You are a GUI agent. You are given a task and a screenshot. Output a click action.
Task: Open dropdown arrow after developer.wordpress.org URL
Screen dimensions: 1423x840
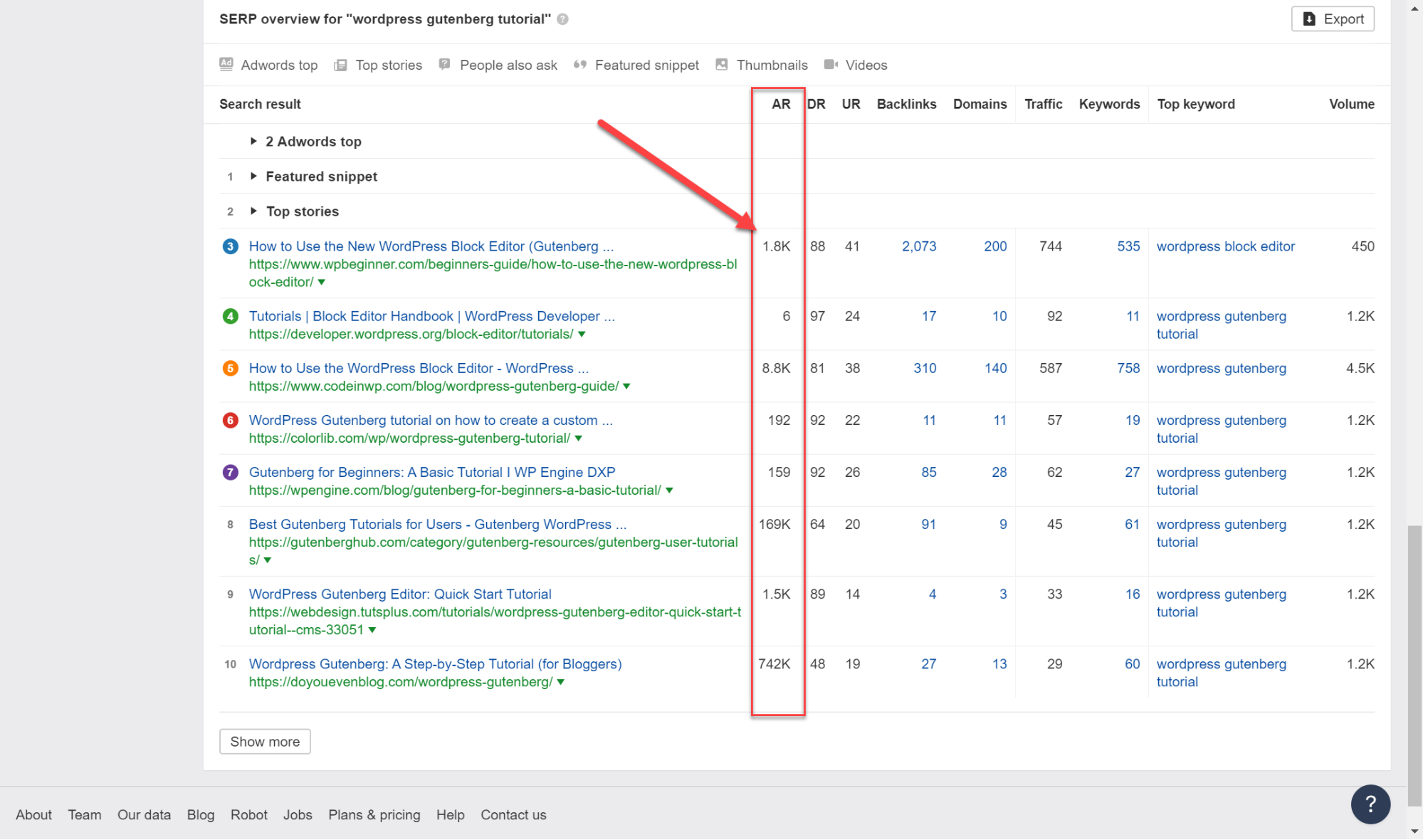coord(582,335)
